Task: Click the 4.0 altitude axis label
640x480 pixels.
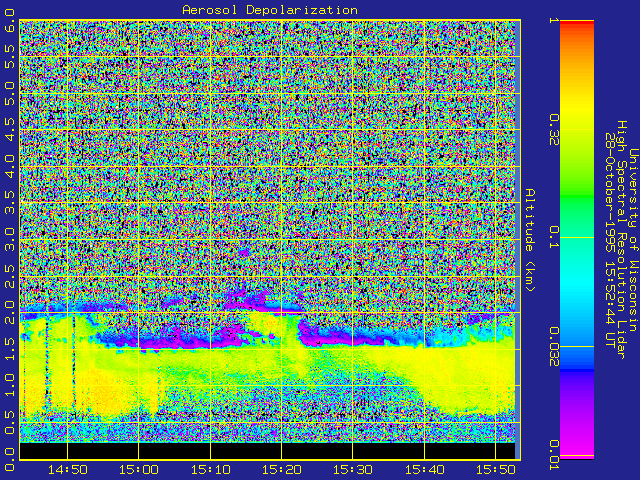Action: click(x=10, y=167)
